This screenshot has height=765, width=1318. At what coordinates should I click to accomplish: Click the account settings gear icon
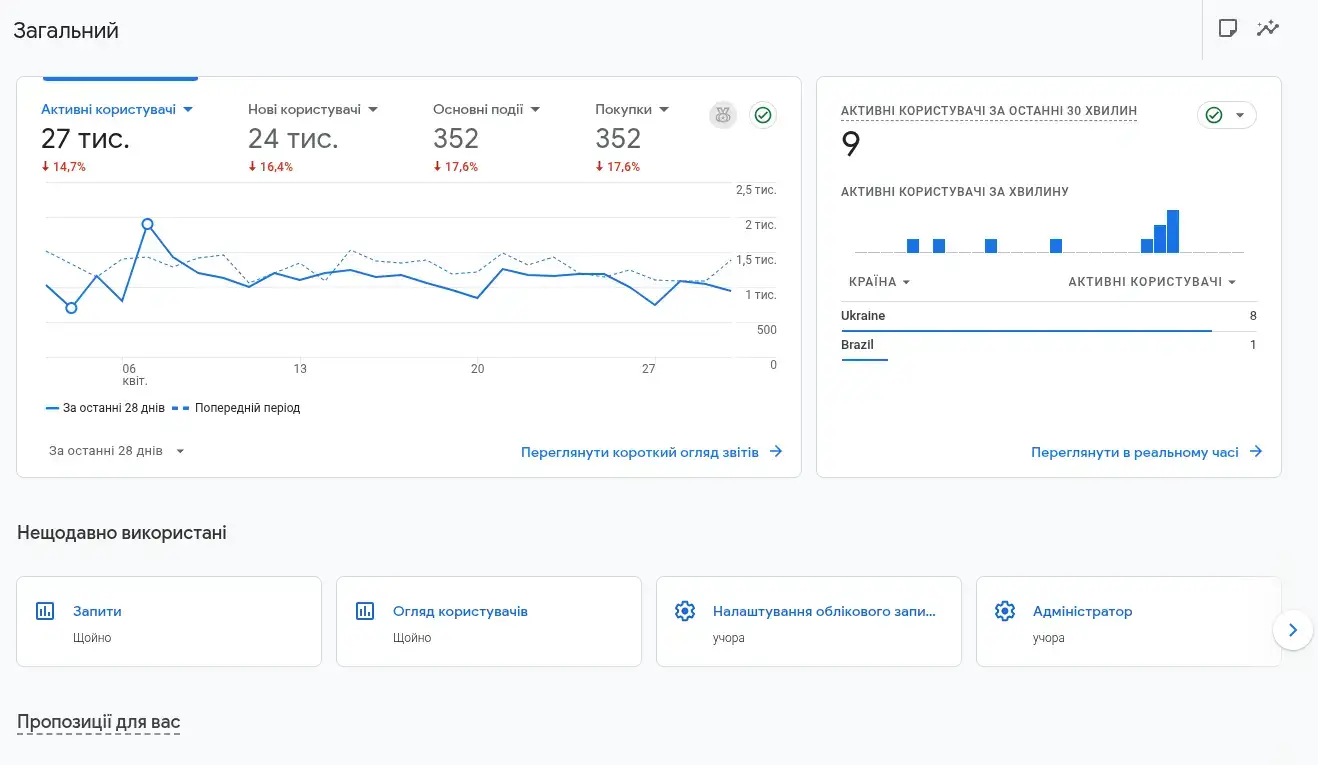coord(685,611)
